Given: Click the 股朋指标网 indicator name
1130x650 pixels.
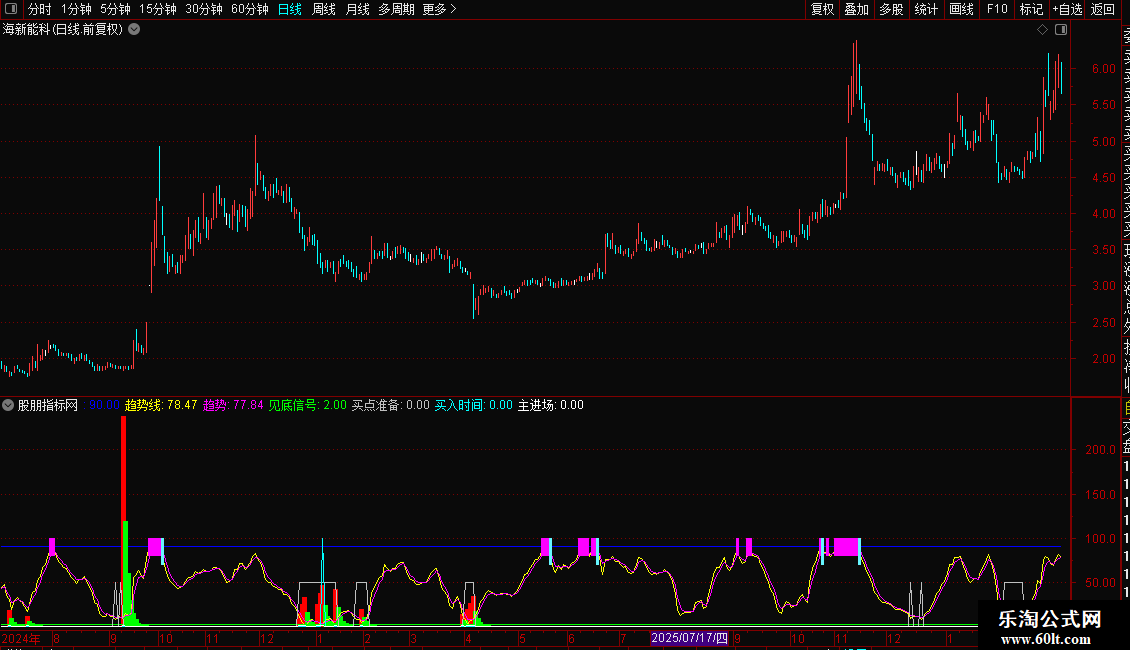Looking at the screenshot, I should (48, 405).
